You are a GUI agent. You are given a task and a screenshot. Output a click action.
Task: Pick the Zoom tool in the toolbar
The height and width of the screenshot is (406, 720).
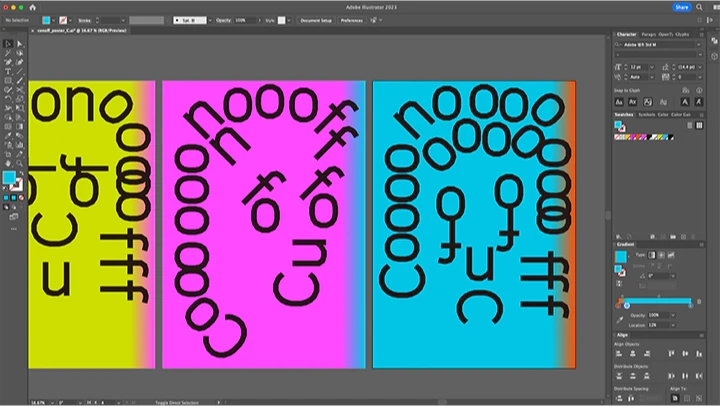click(19, 162)
